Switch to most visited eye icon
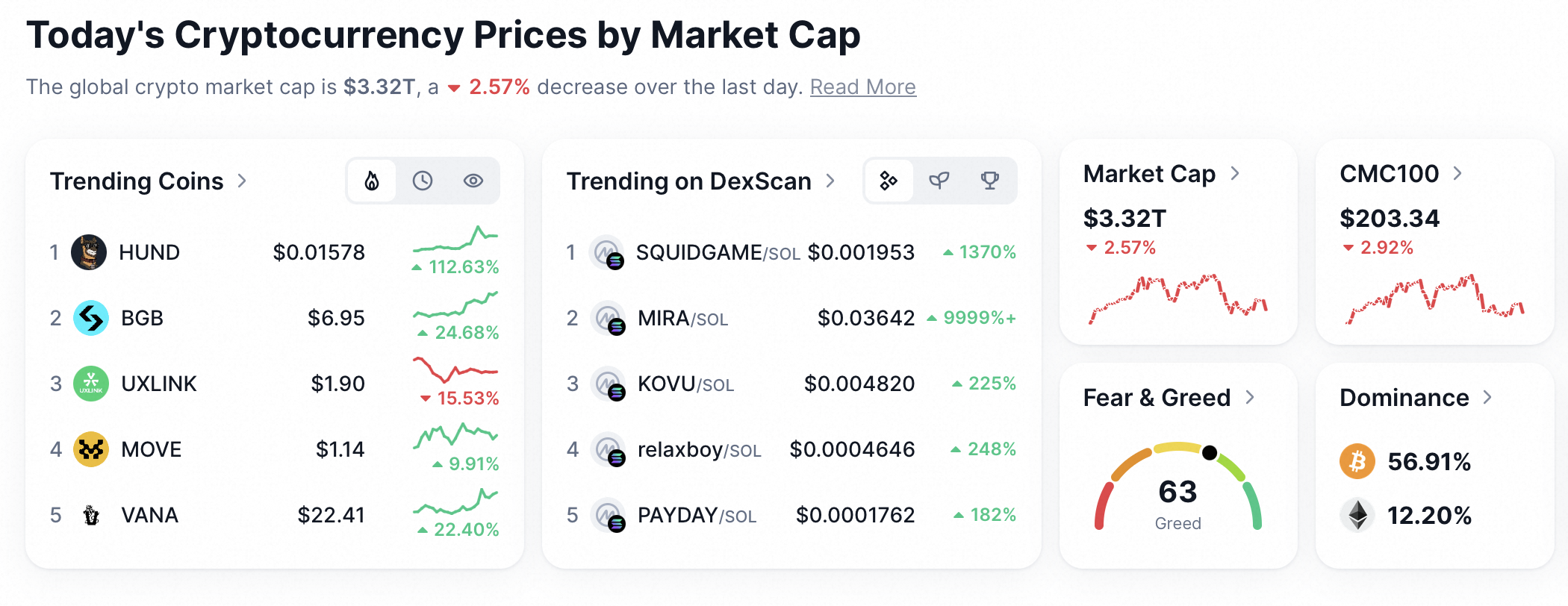The image size is (1568, 606). point(473,181)
